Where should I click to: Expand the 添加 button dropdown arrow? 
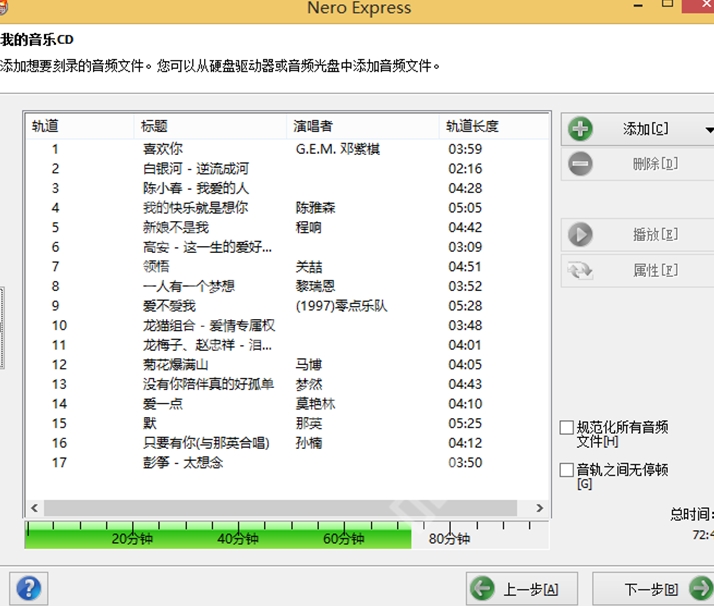[x=709, y=130]
